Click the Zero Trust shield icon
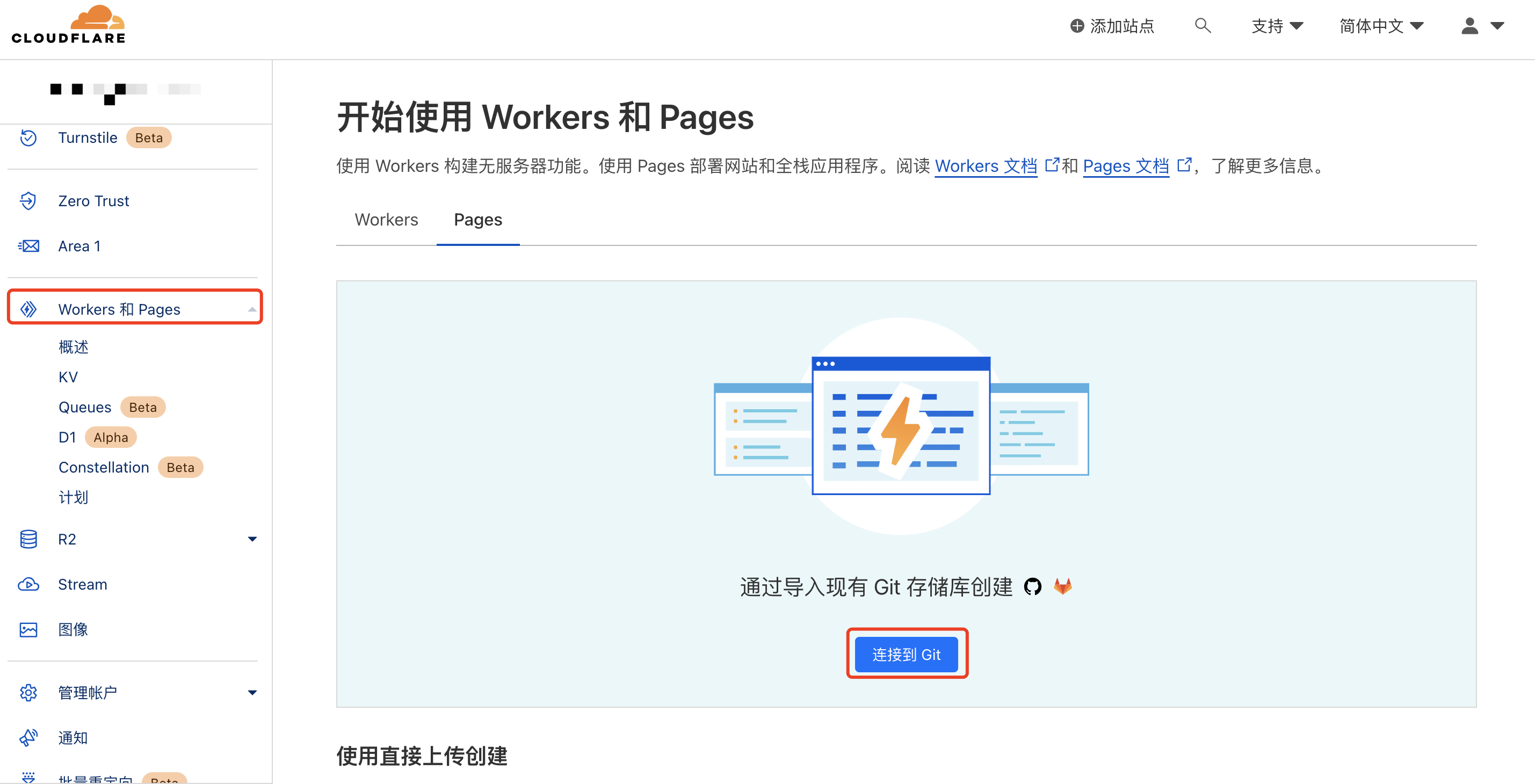The height and width of the screenshot is (784, 1535). pyautogui.click(x=28, y=201)
